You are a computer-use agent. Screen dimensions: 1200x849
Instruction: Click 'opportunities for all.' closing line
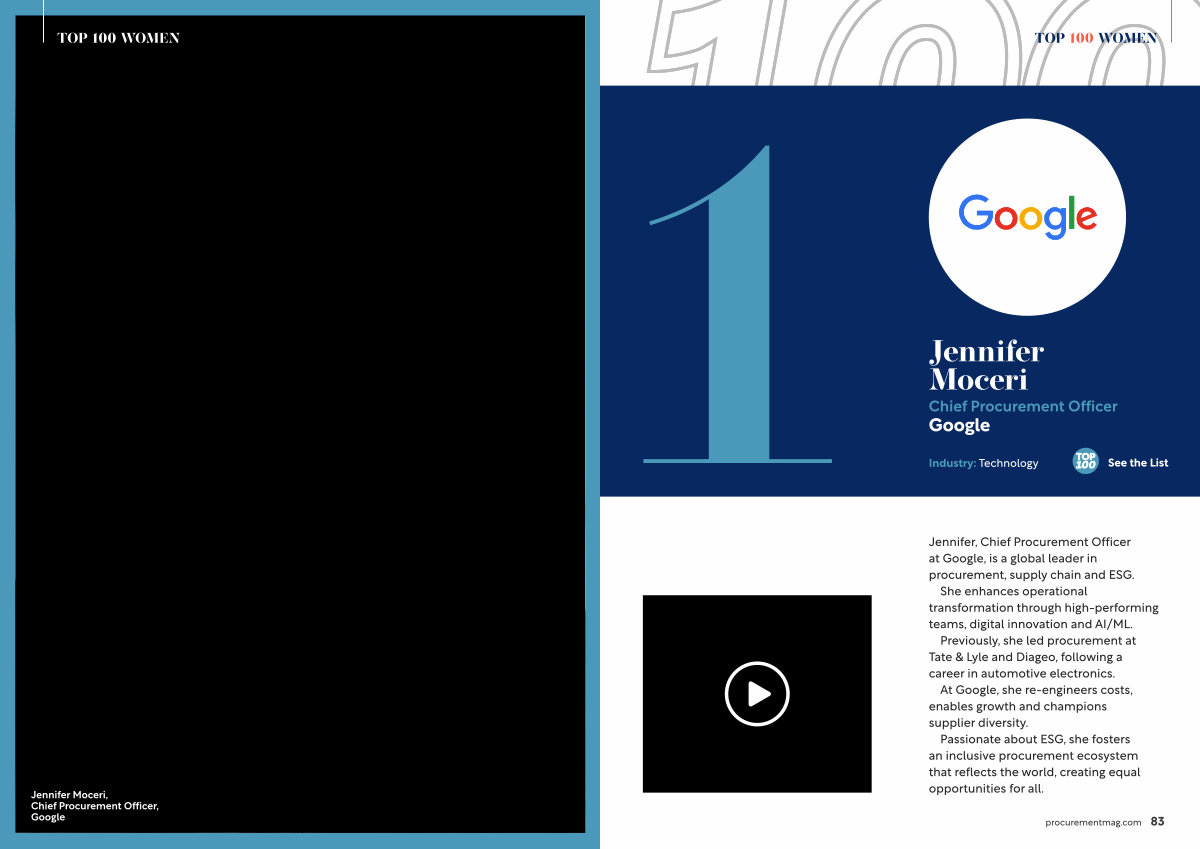click(986, 789)
